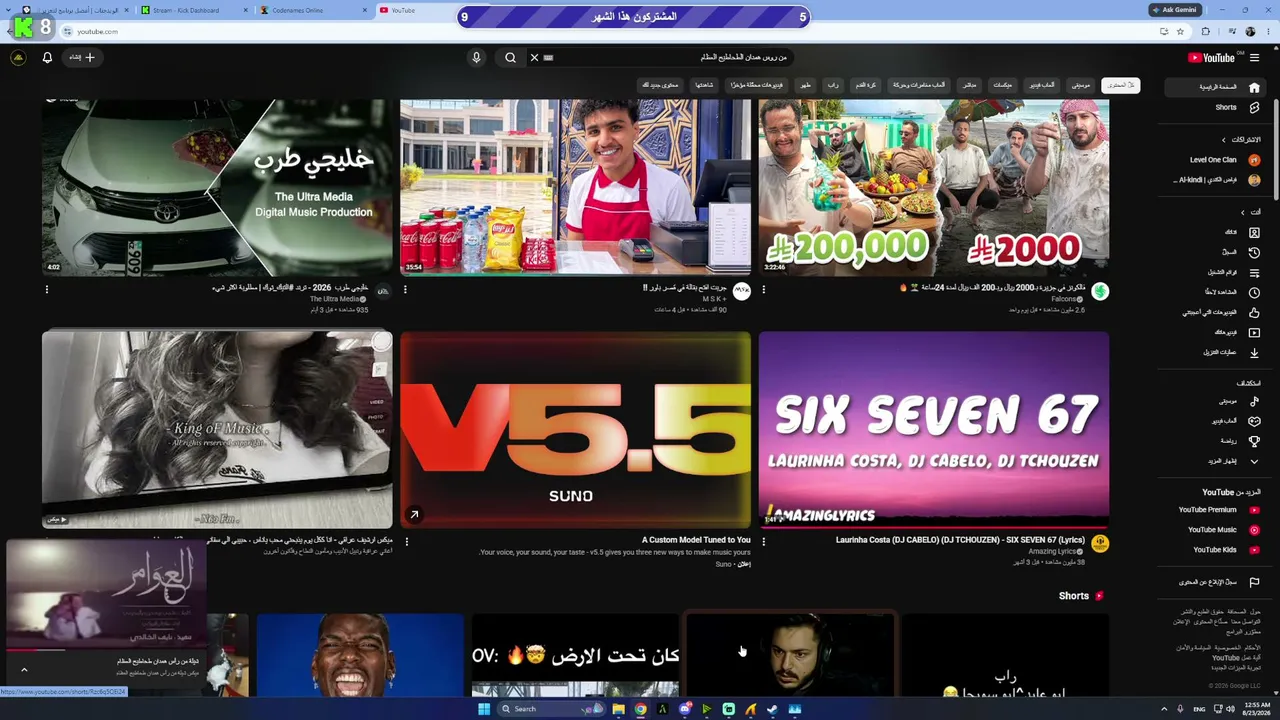Viewport: 1280px width, 720px height.
Task: Select the Music (موسيقى) filter chip
Action: tap(1081, 85)
